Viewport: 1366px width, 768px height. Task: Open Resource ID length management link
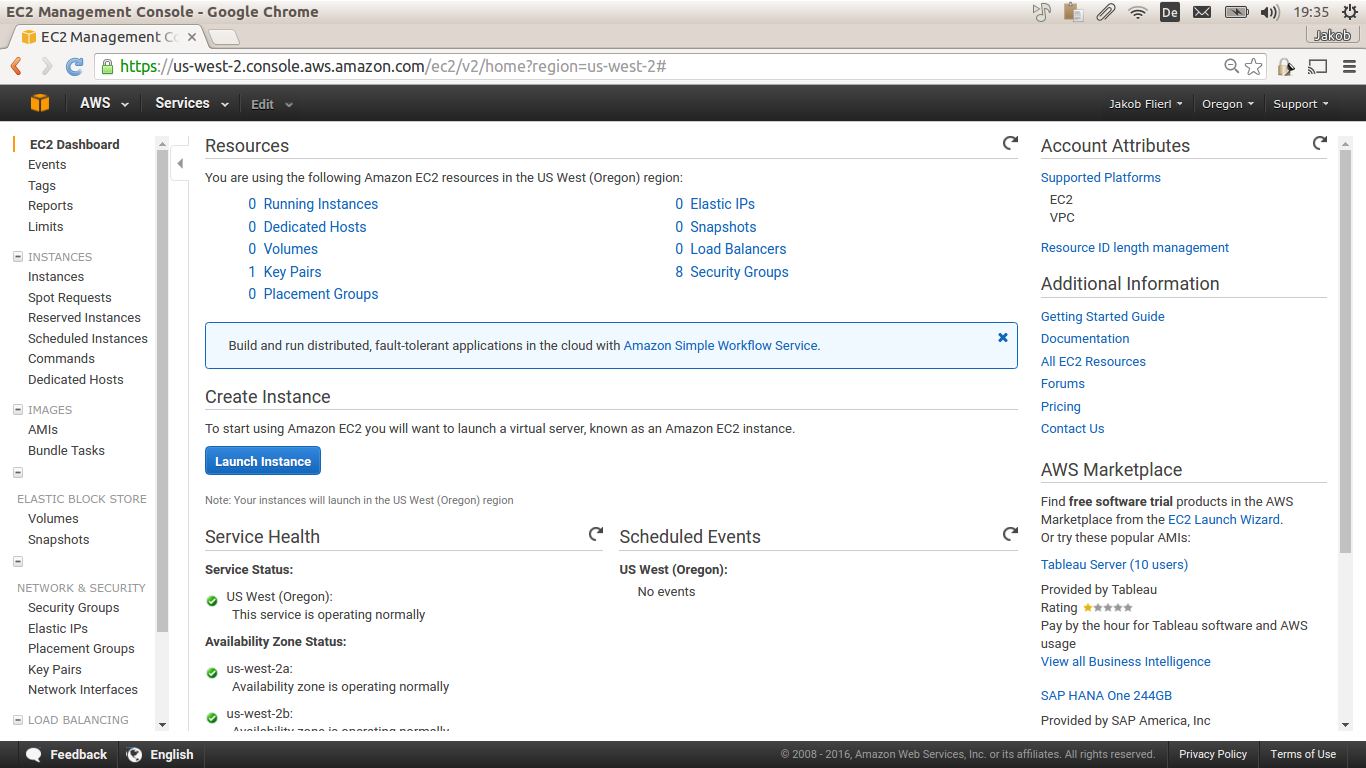(1135, 248)
